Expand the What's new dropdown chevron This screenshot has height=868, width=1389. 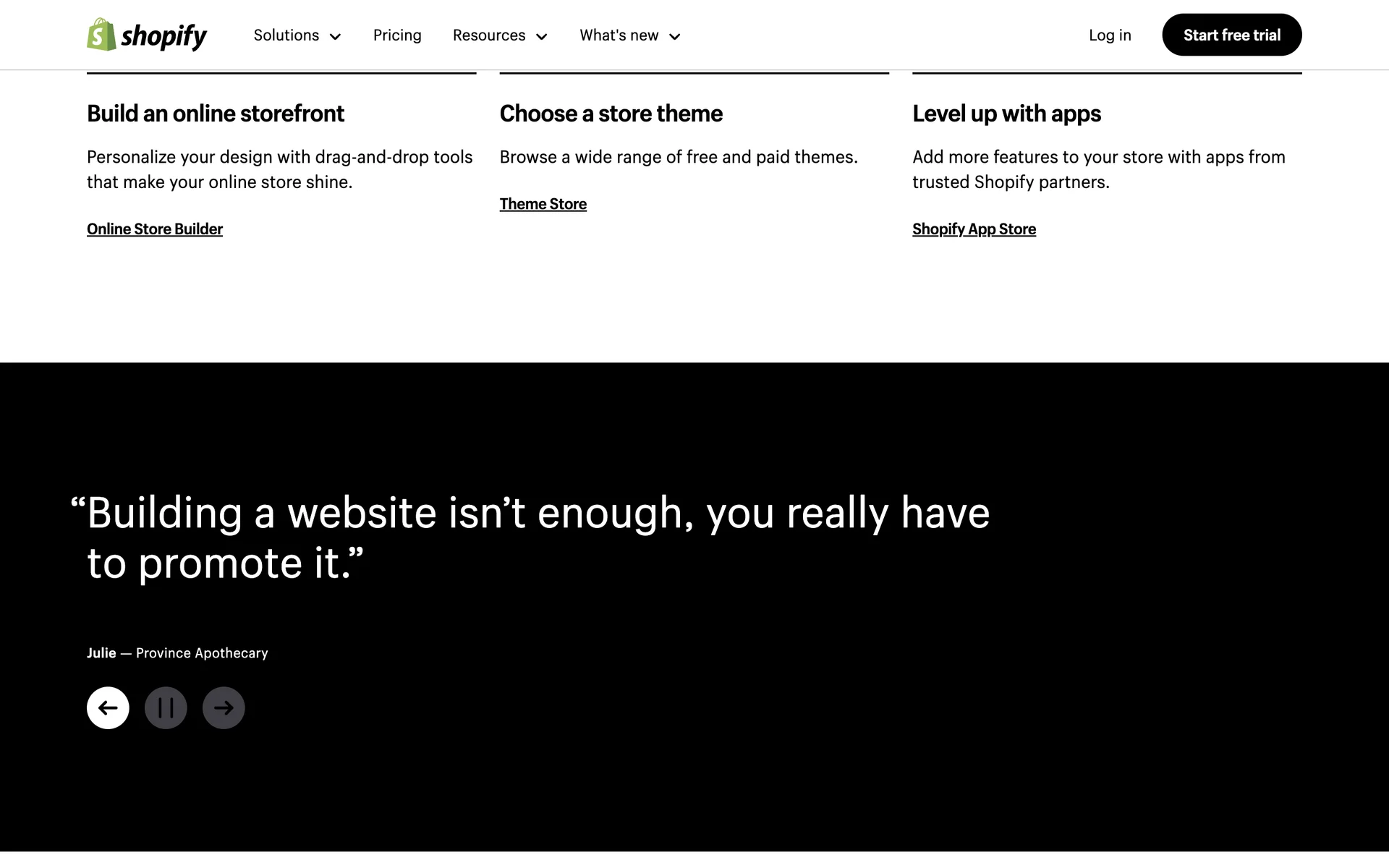(x=674, y=37)
